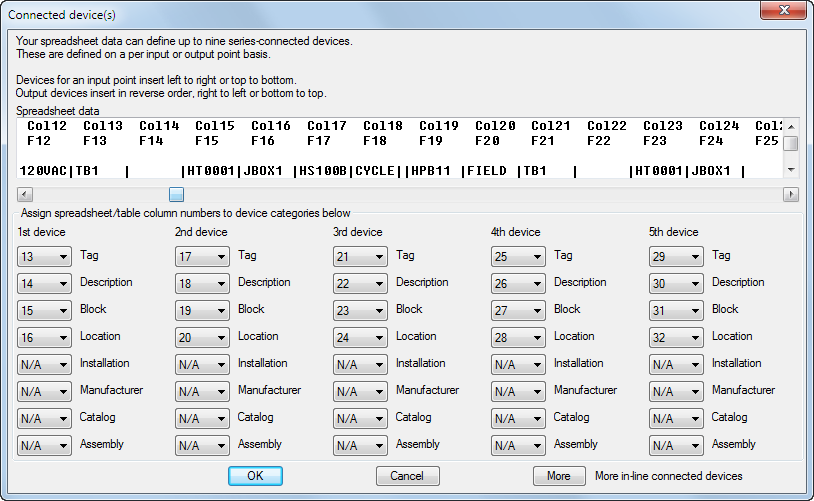The image size is (814, 501).
Task: Open the 3rd device Manufacturer dropdown
Action: [x=360, y=391]
